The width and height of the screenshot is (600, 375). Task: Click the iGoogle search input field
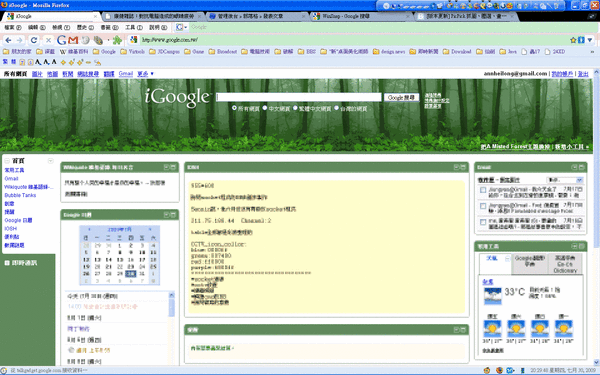click(x=298, y=97)
